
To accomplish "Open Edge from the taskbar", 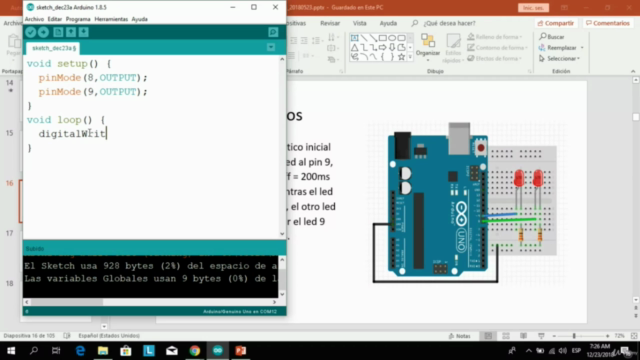I will pyautogui.click(x=80, y=351).
